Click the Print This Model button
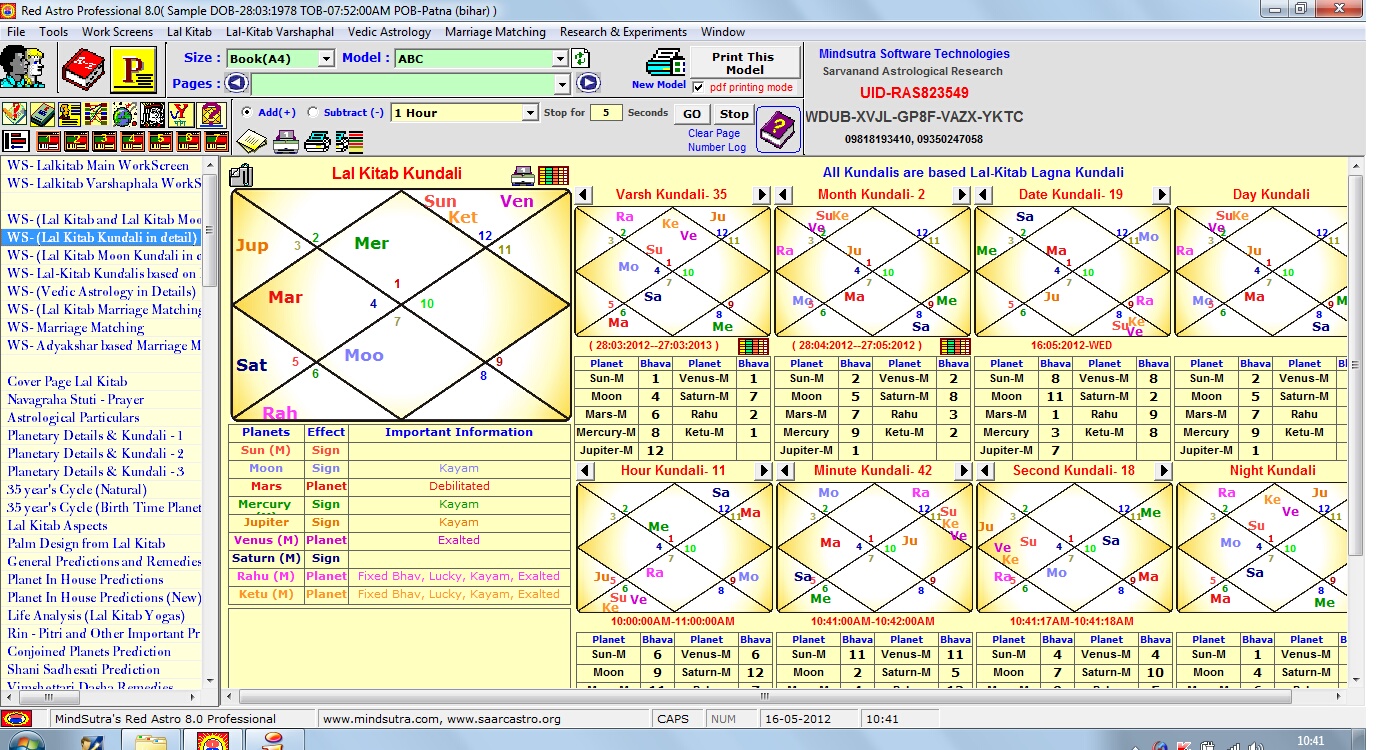 (x=745, y=63)
